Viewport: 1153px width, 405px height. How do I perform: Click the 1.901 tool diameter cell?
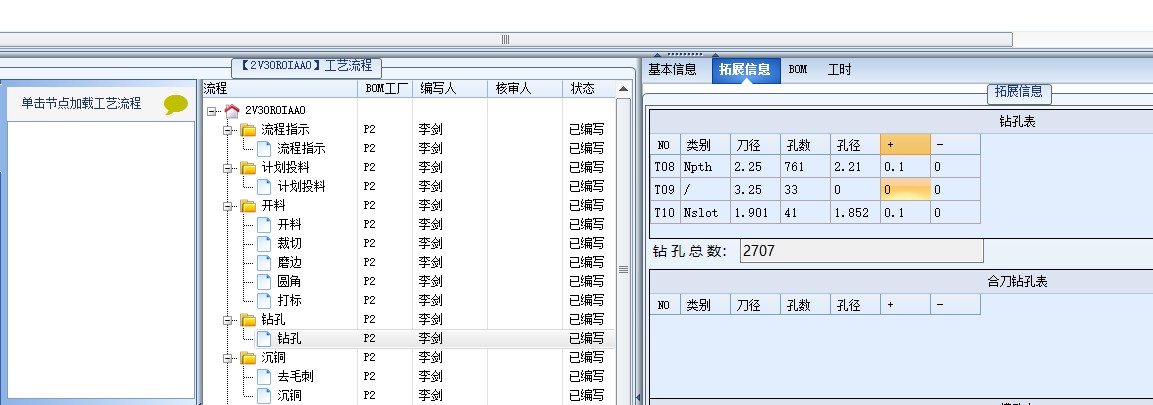[x=755, y=212]
